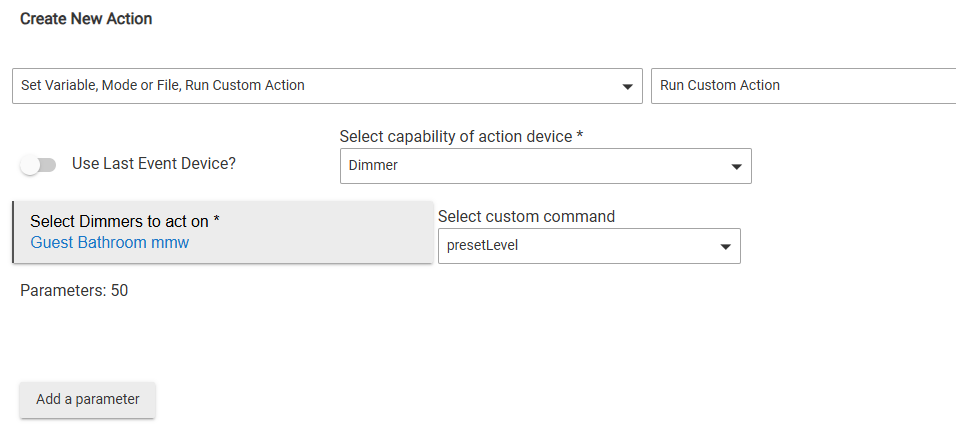Click the arrow in the Dimmer dropdown
The height and width of the screenshot is (432, 956).
(736, 166)
